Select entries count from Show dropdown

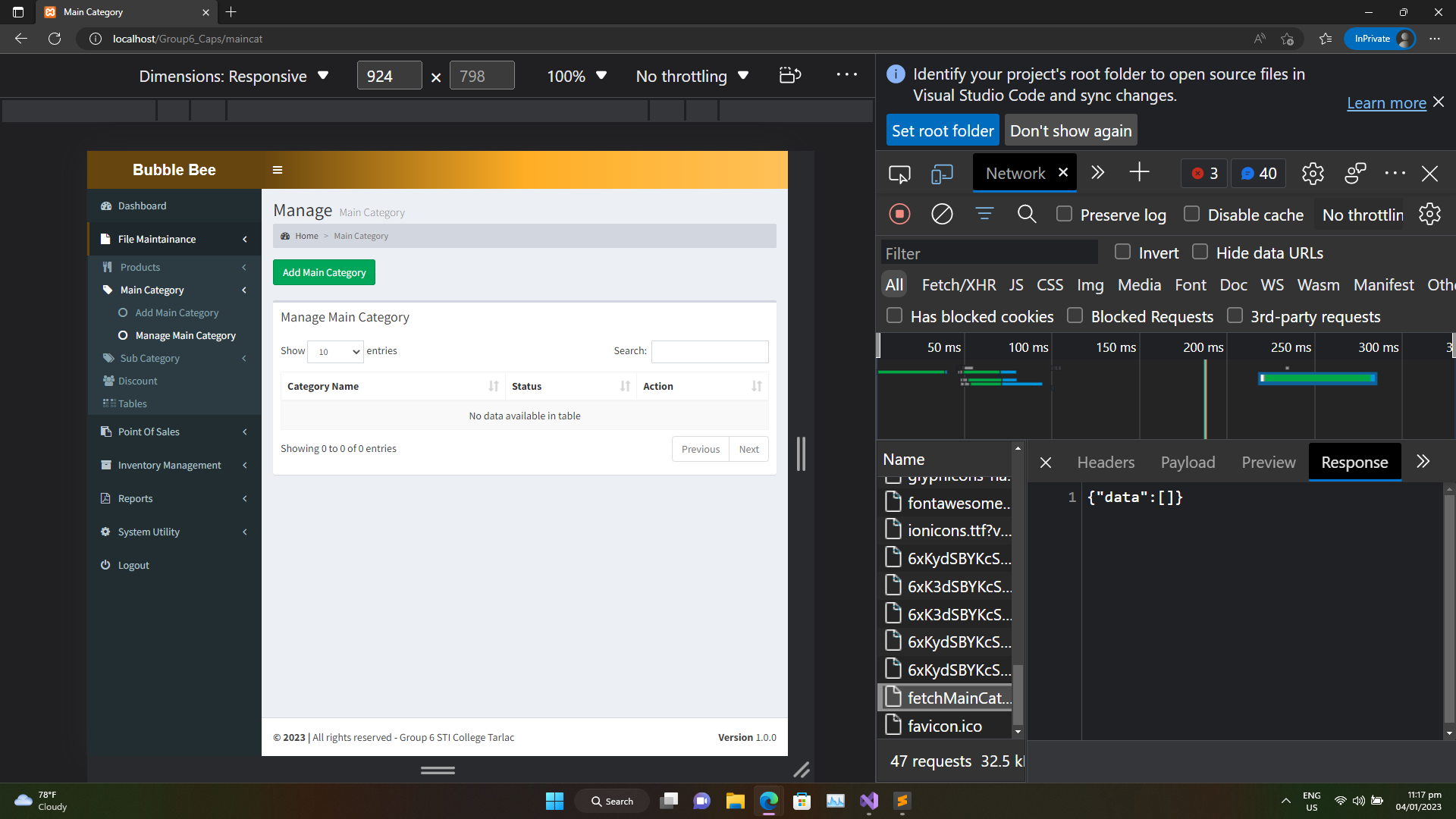coord(335,351)
